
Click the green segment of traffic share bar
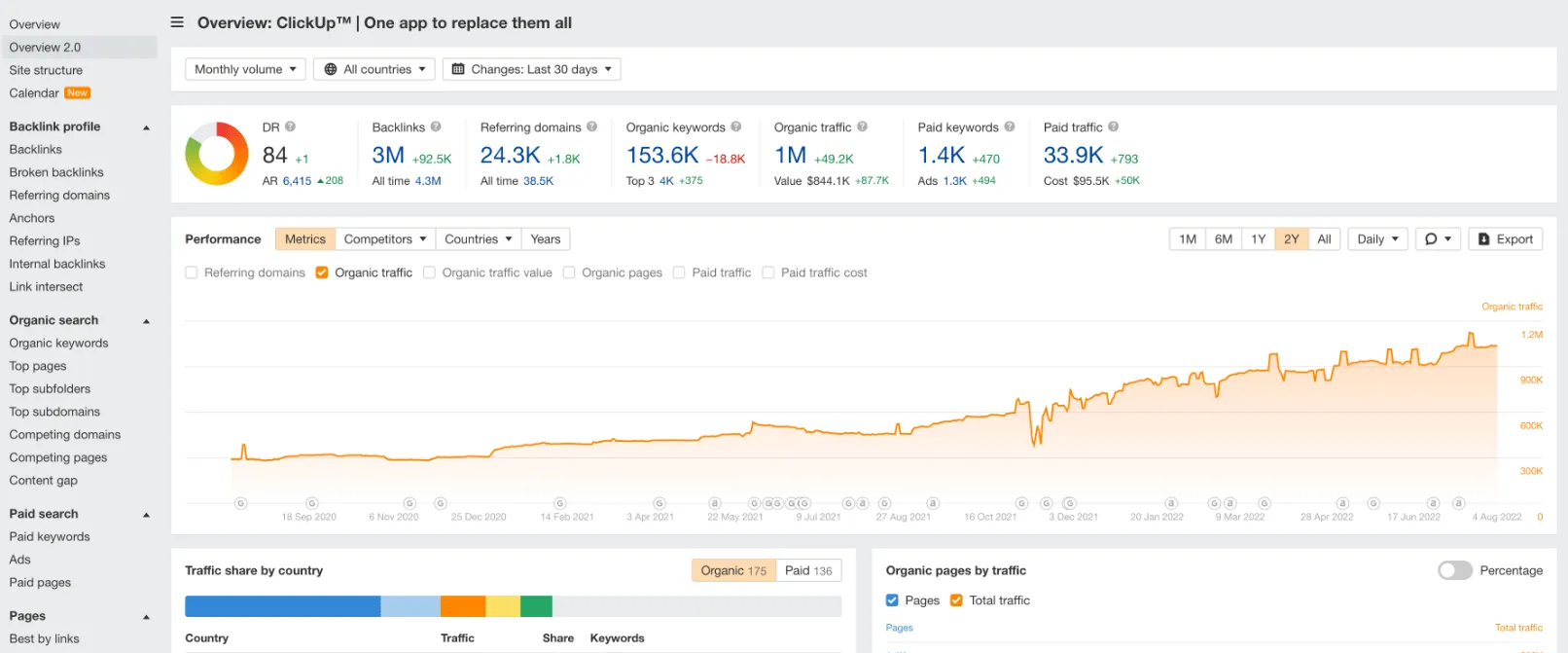536,606
